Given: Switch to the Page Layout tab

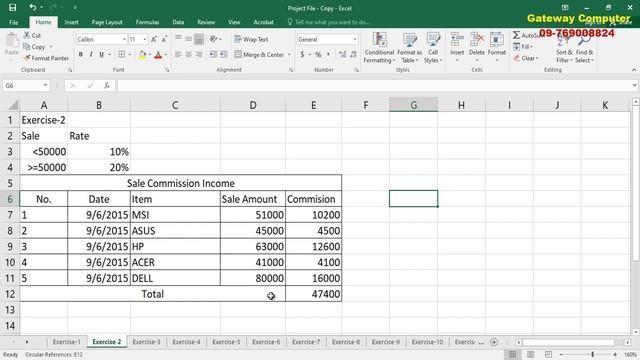Looking at the screenshot, I should pos(107,22).
